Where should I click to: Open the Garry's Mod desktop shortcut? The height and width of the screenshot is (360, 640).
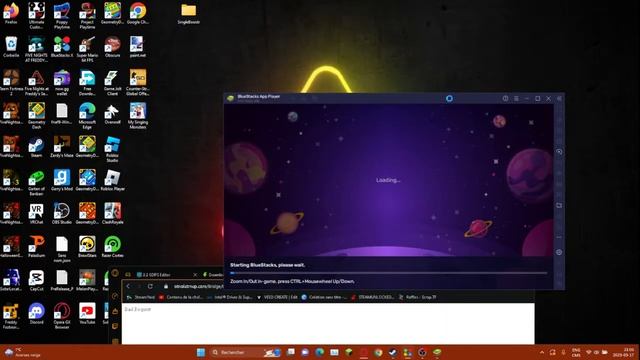point(62,181)
